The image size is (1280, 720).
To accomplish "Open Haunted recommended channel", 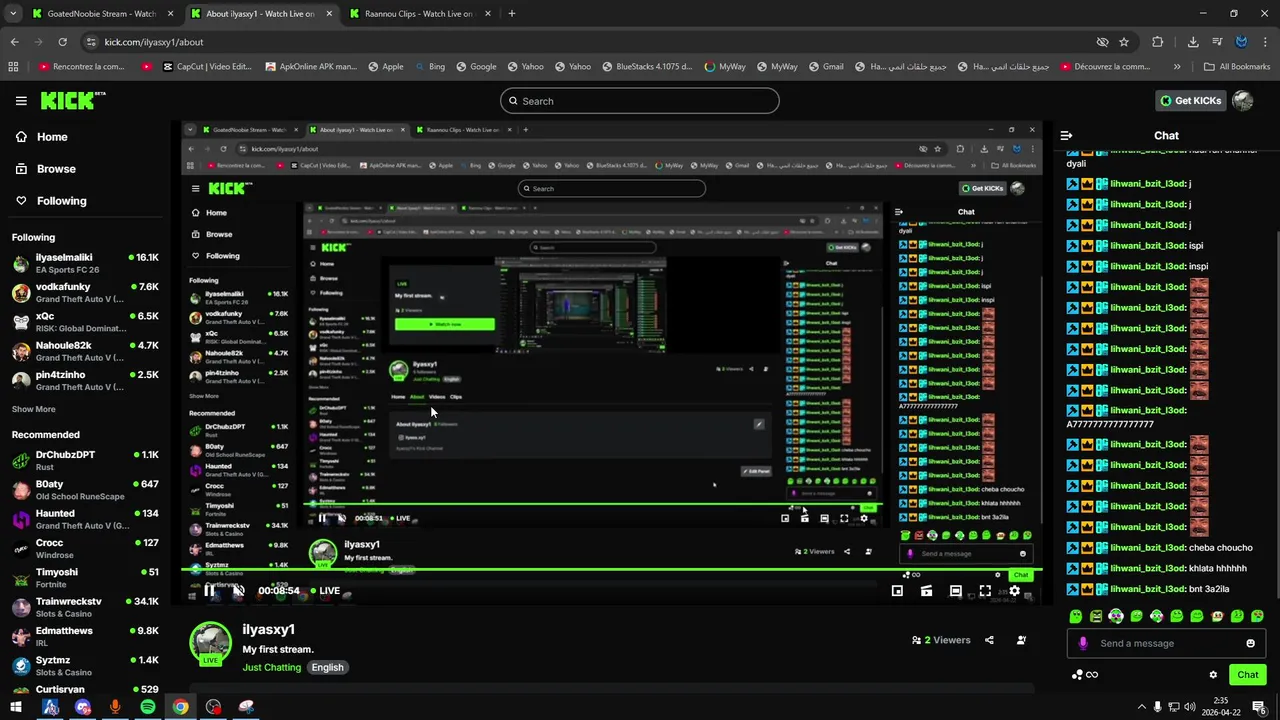I will click(84, 519).
